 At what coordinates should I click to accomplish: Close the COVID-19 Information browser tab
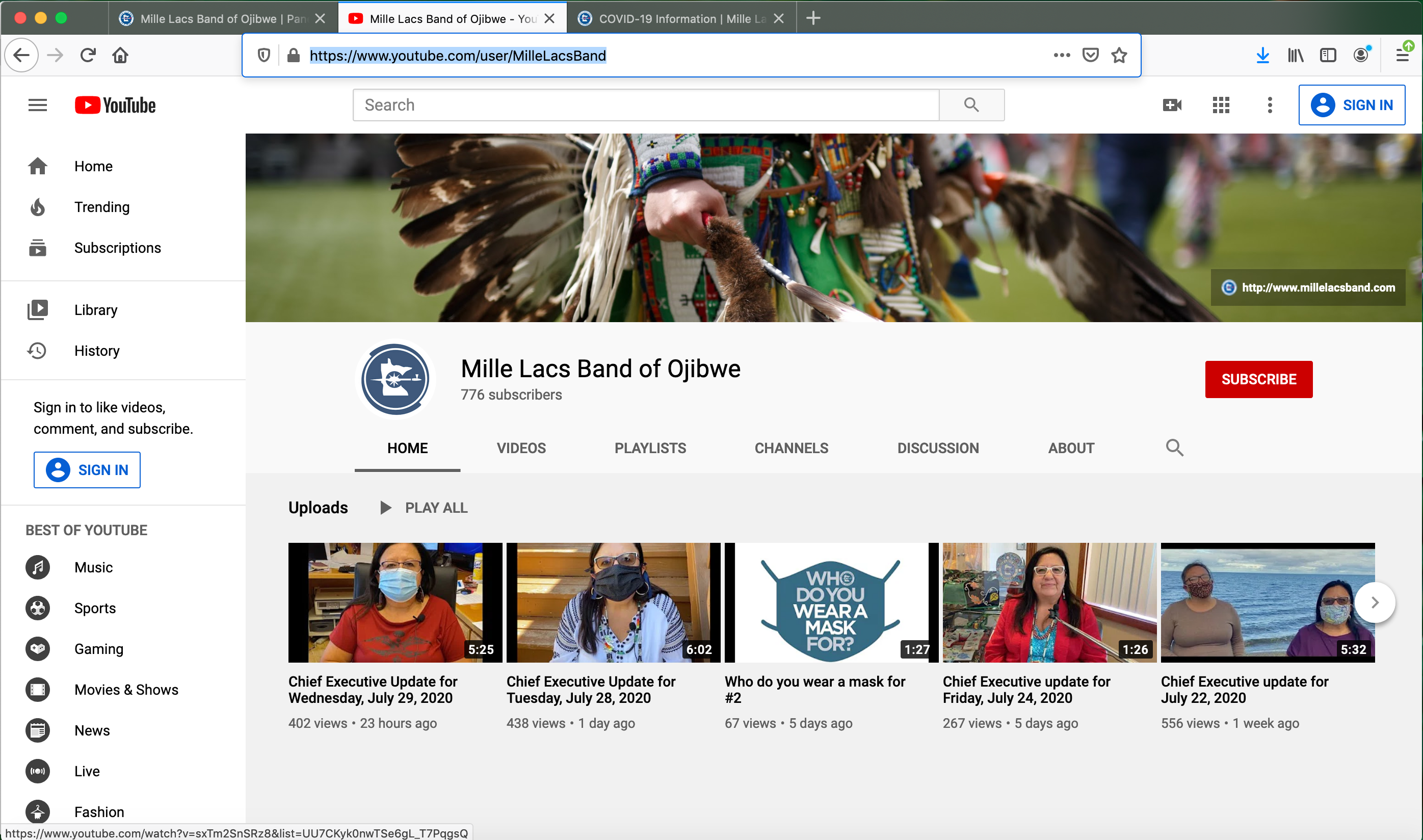point(779,19)
